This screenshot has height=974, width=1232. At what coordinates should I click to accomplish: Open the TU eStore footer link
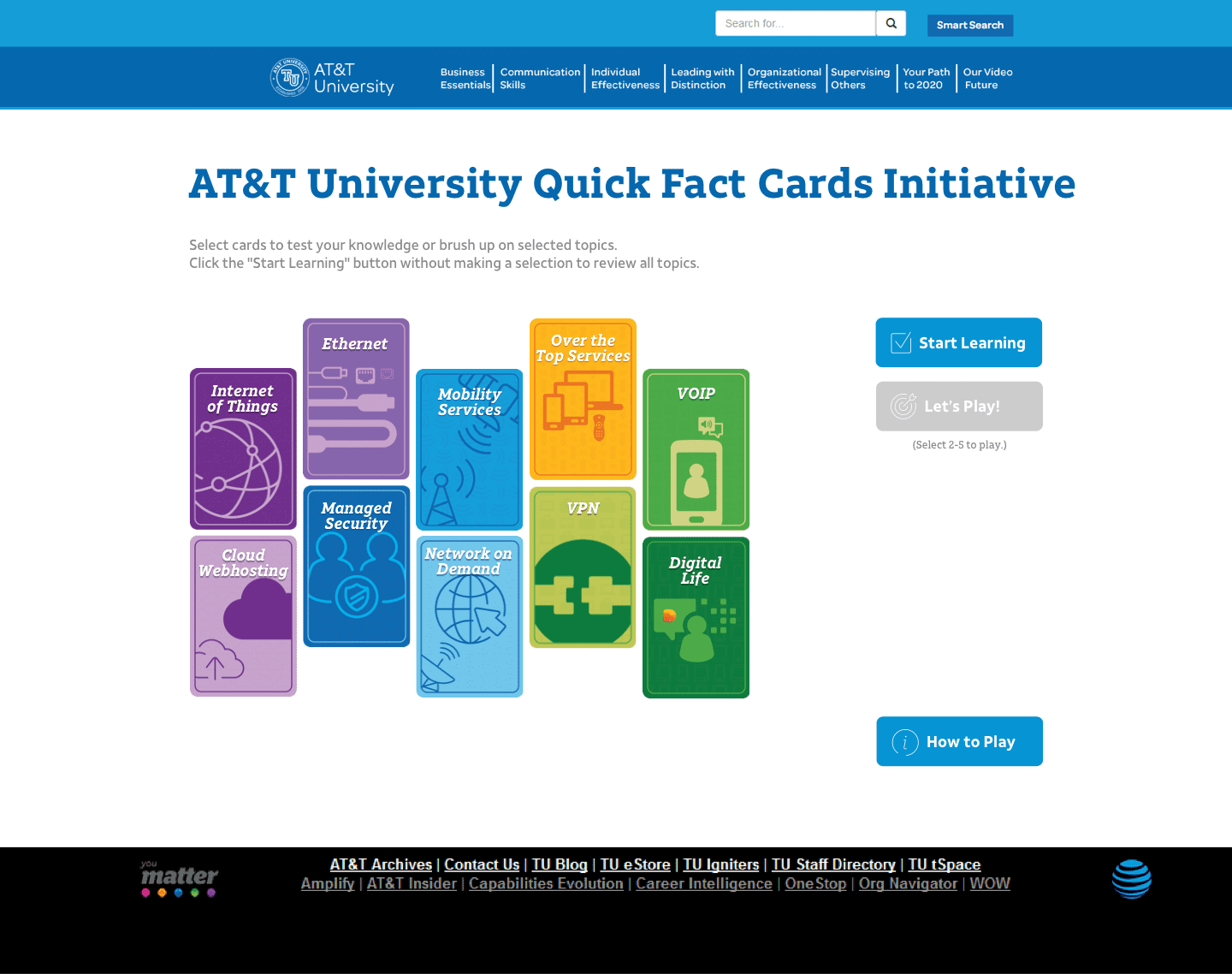(635, 864)
